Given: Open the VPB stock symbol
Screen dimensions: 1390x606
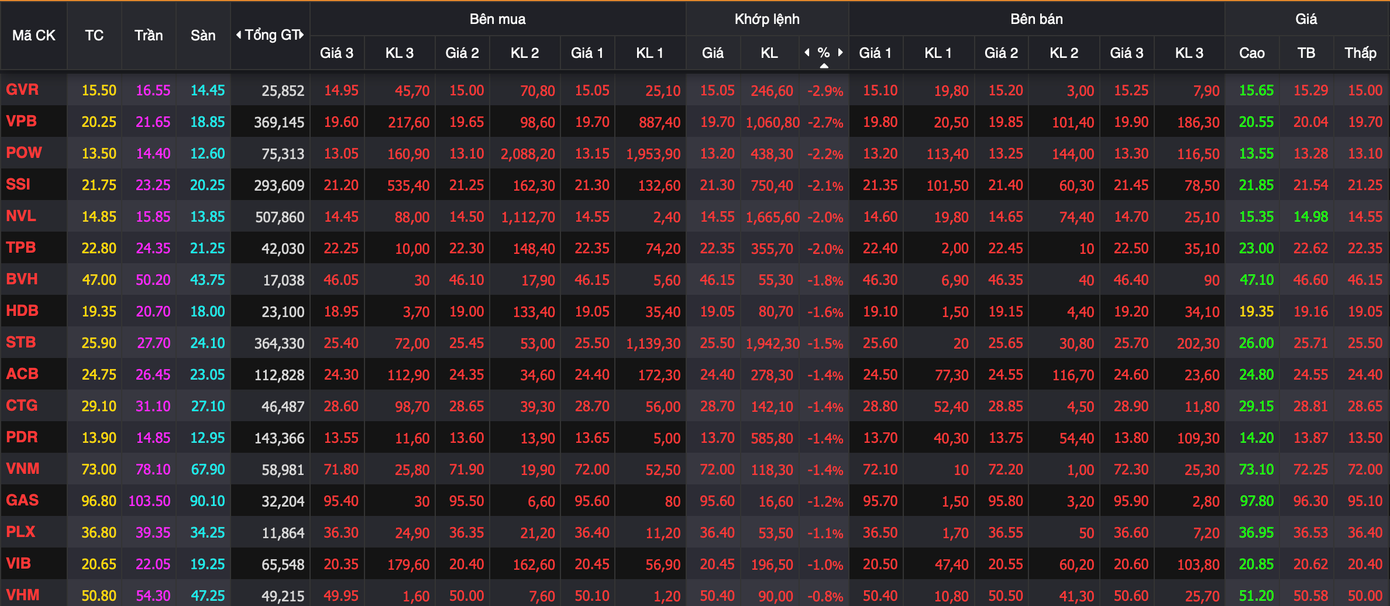Looking at the screenshot, I should [21, 122].
